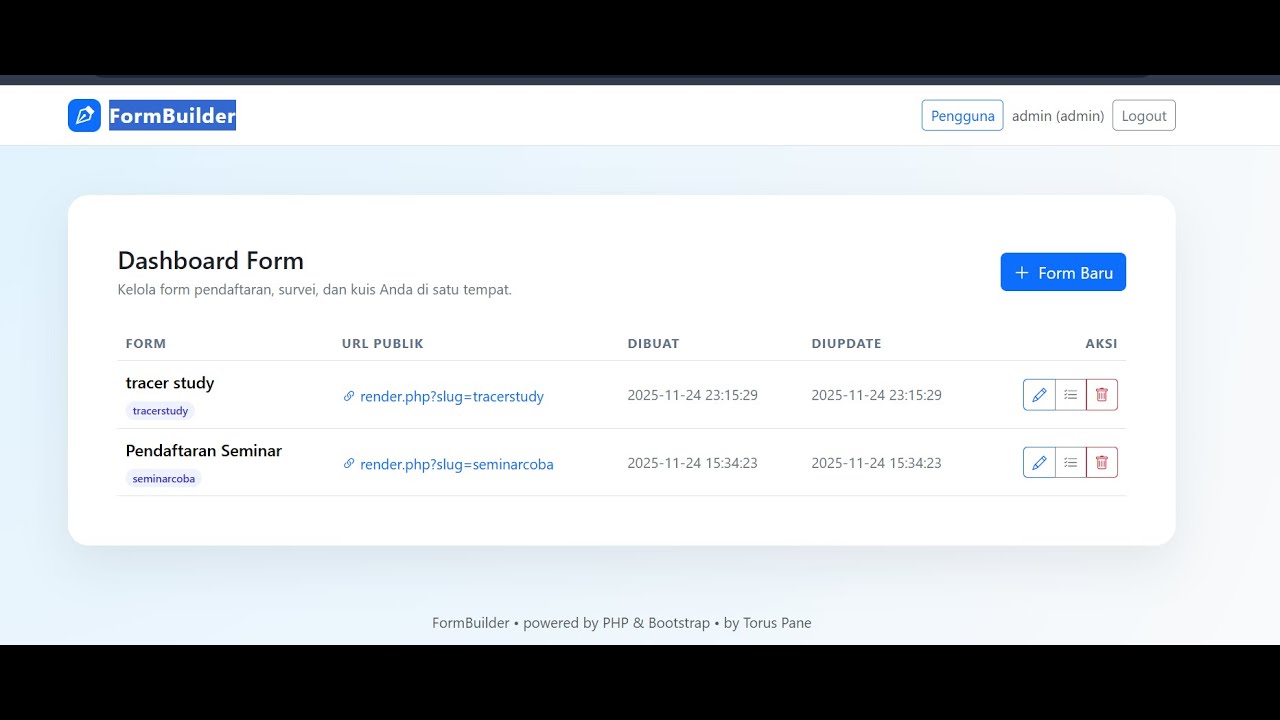
Task: Click the DIBUAT column header
Action: point(653,343)
